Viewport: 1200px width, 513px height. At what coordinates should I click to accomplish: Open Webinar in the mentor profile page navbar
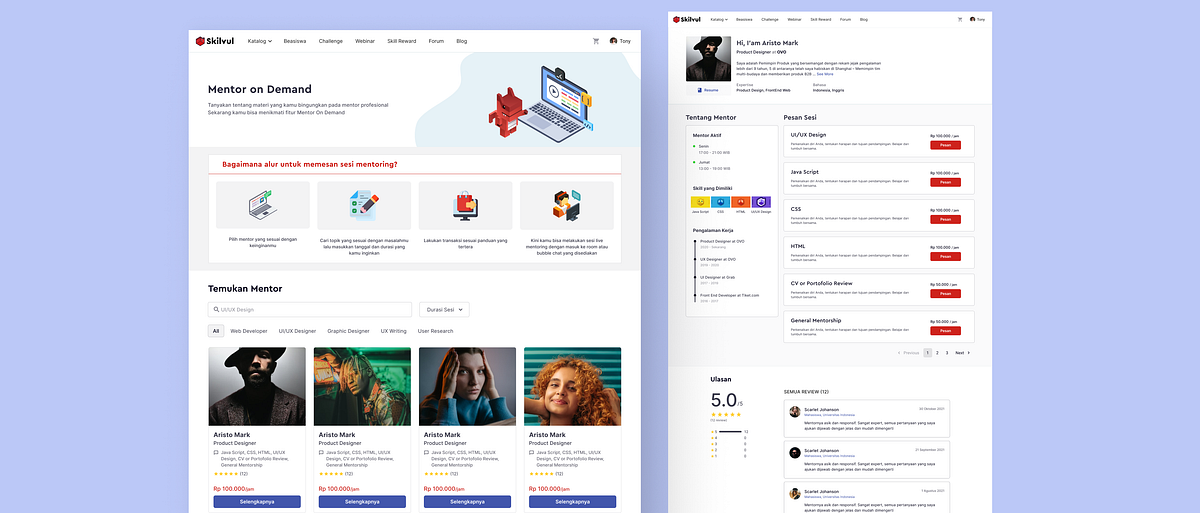point(794,19)
